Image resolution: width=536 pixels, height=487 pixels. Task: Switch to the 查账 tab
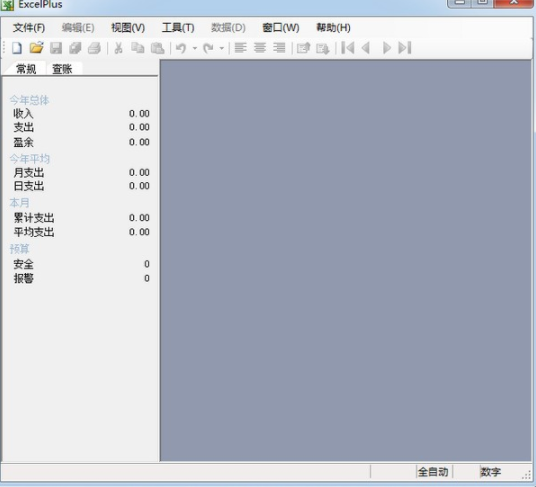pos(62,69)
